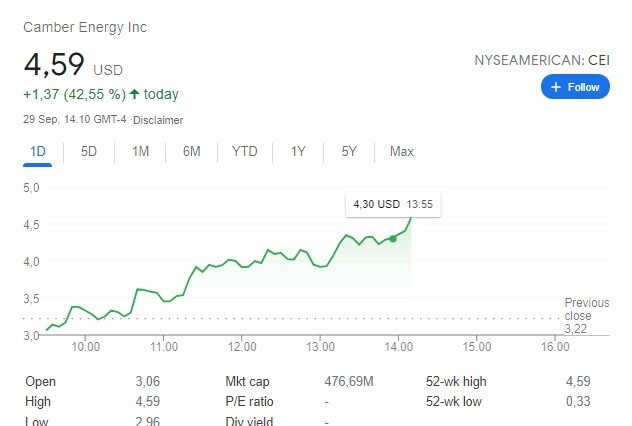Click the plus icon on the Follow button
Screen dimensions: 632x426
pos(557,87)
